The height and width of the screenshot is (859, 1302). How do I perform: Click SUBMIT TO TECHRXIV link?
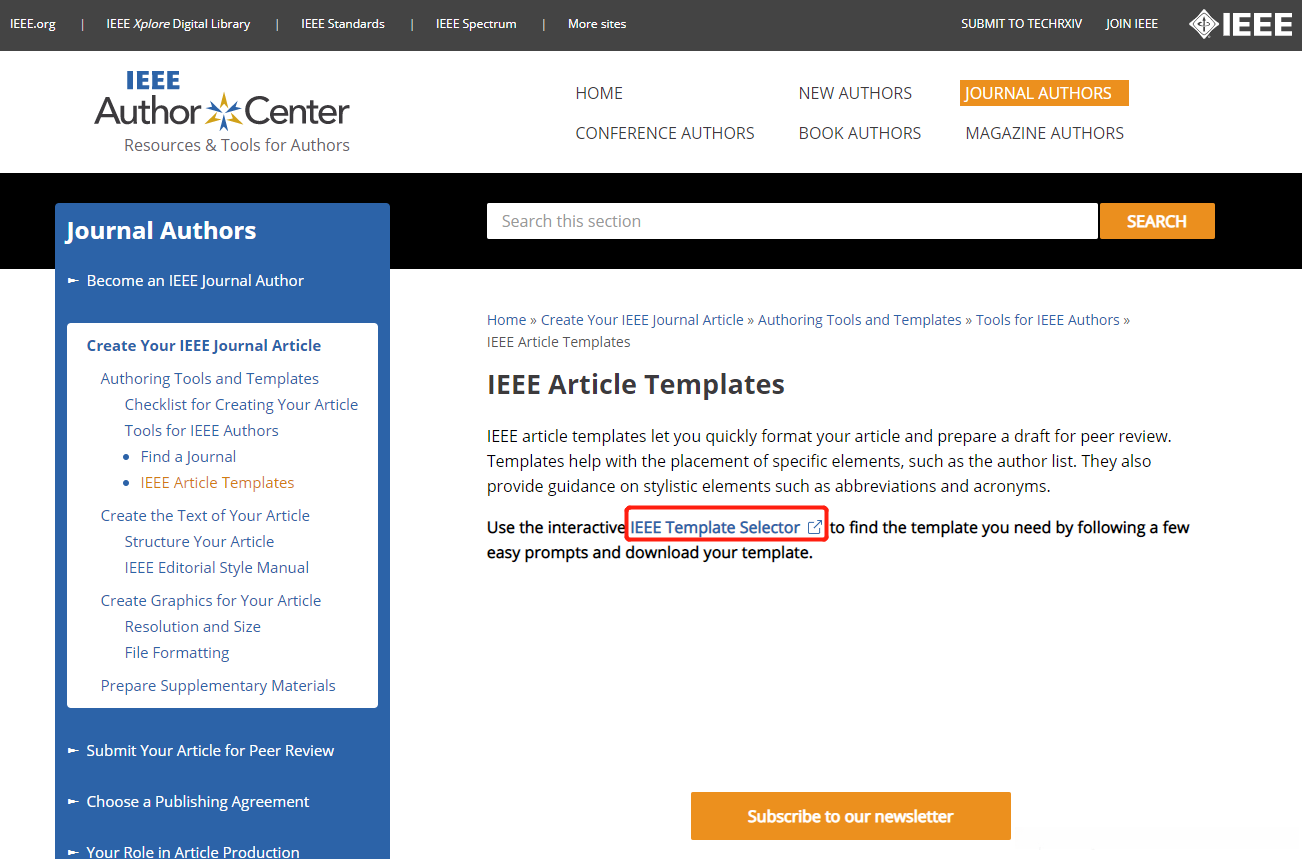pos(1022,24)
